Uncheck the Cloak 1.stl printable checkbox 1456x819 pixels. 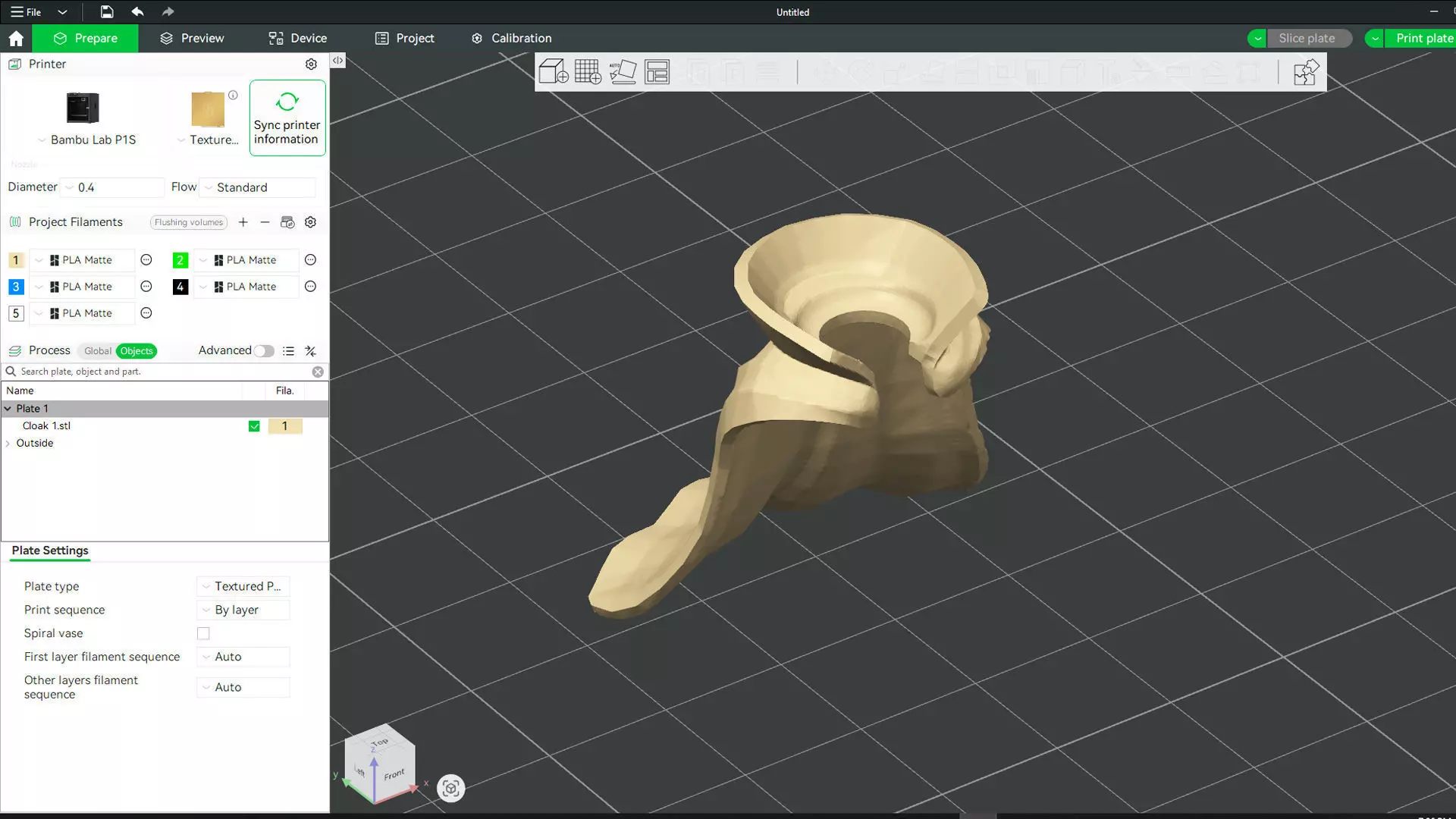click(254, 426)
